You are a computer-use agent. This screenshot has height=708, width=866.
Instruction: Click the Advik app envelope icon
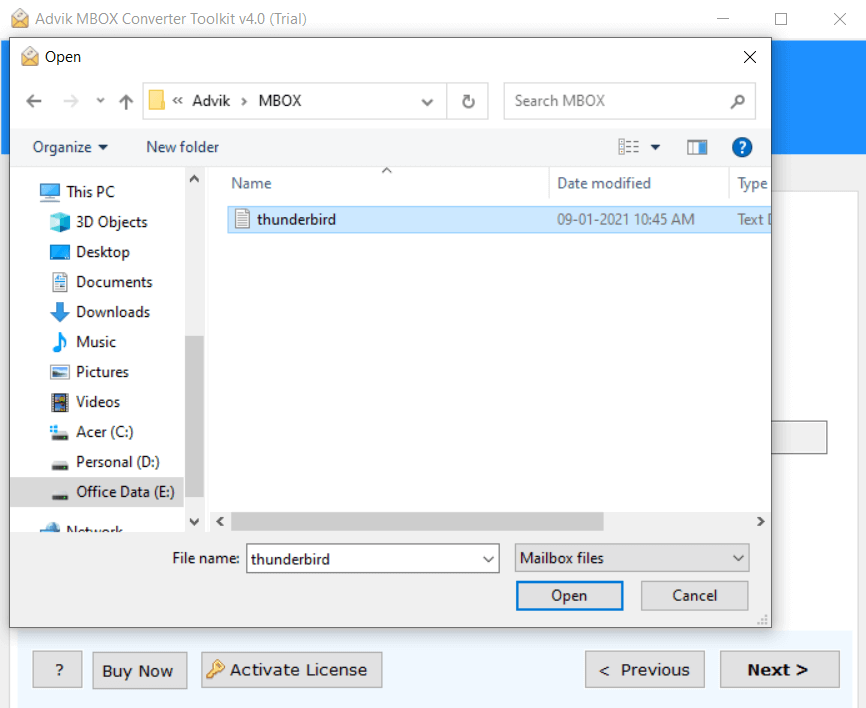pyautogui.click(x=20, y=18)
